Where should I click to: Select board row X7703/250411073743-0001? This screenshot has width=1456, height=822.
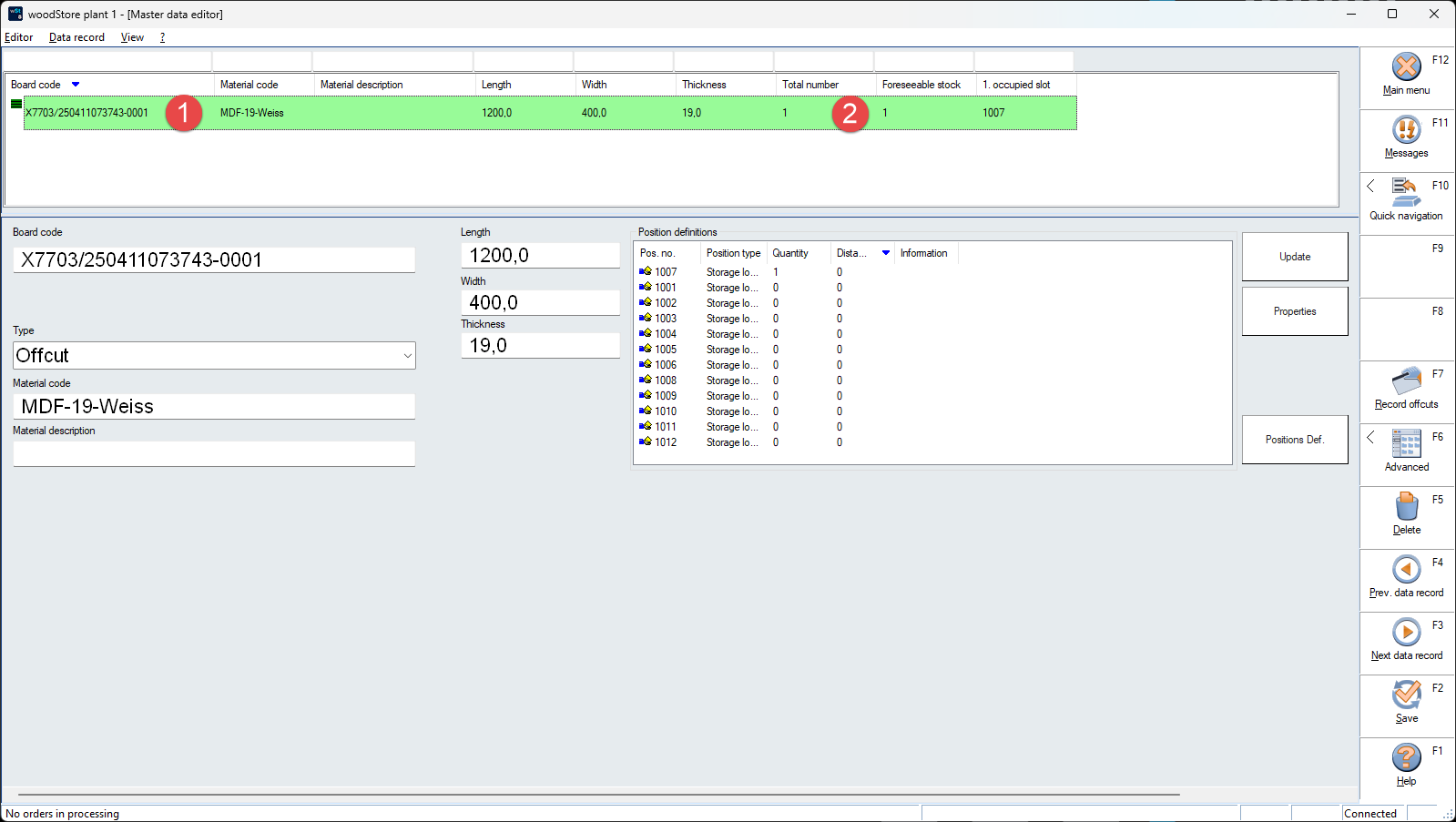click(x=550, y=113)
